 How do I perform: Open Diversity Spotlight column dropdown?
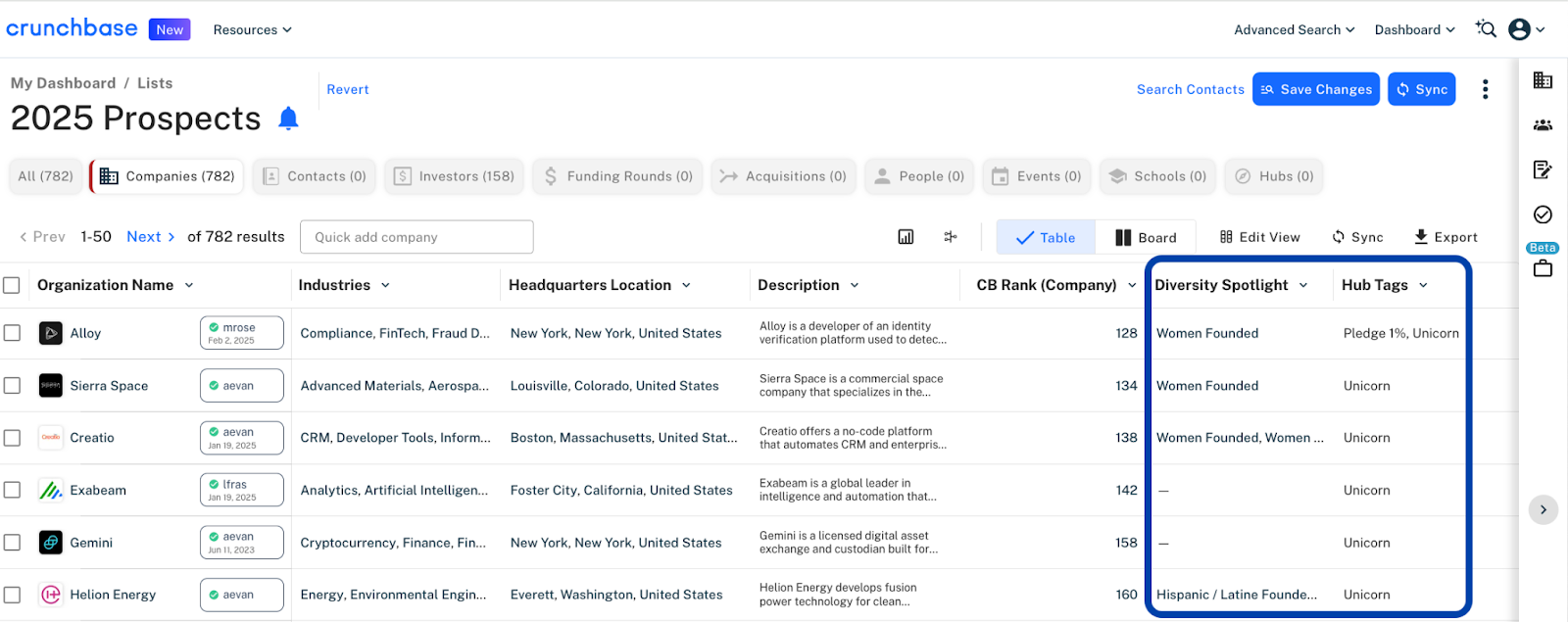coord(1303,285)
